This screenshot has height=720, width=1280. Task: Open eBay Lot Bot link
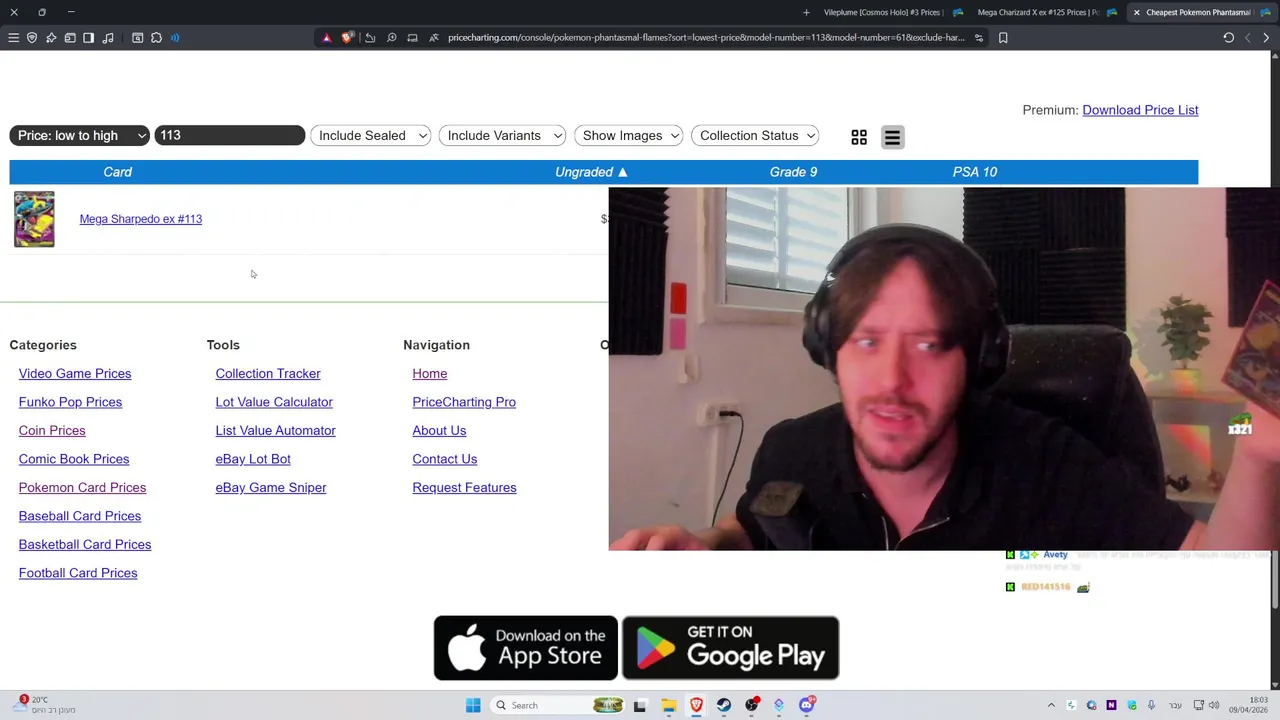[253, 459]
